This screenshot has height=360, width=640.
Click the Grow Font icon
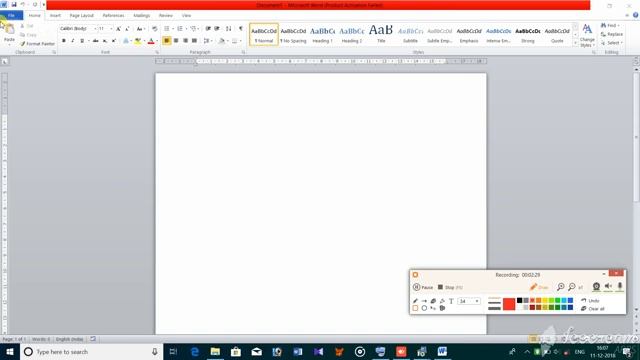pyautogui.click(x=118, y=29)
